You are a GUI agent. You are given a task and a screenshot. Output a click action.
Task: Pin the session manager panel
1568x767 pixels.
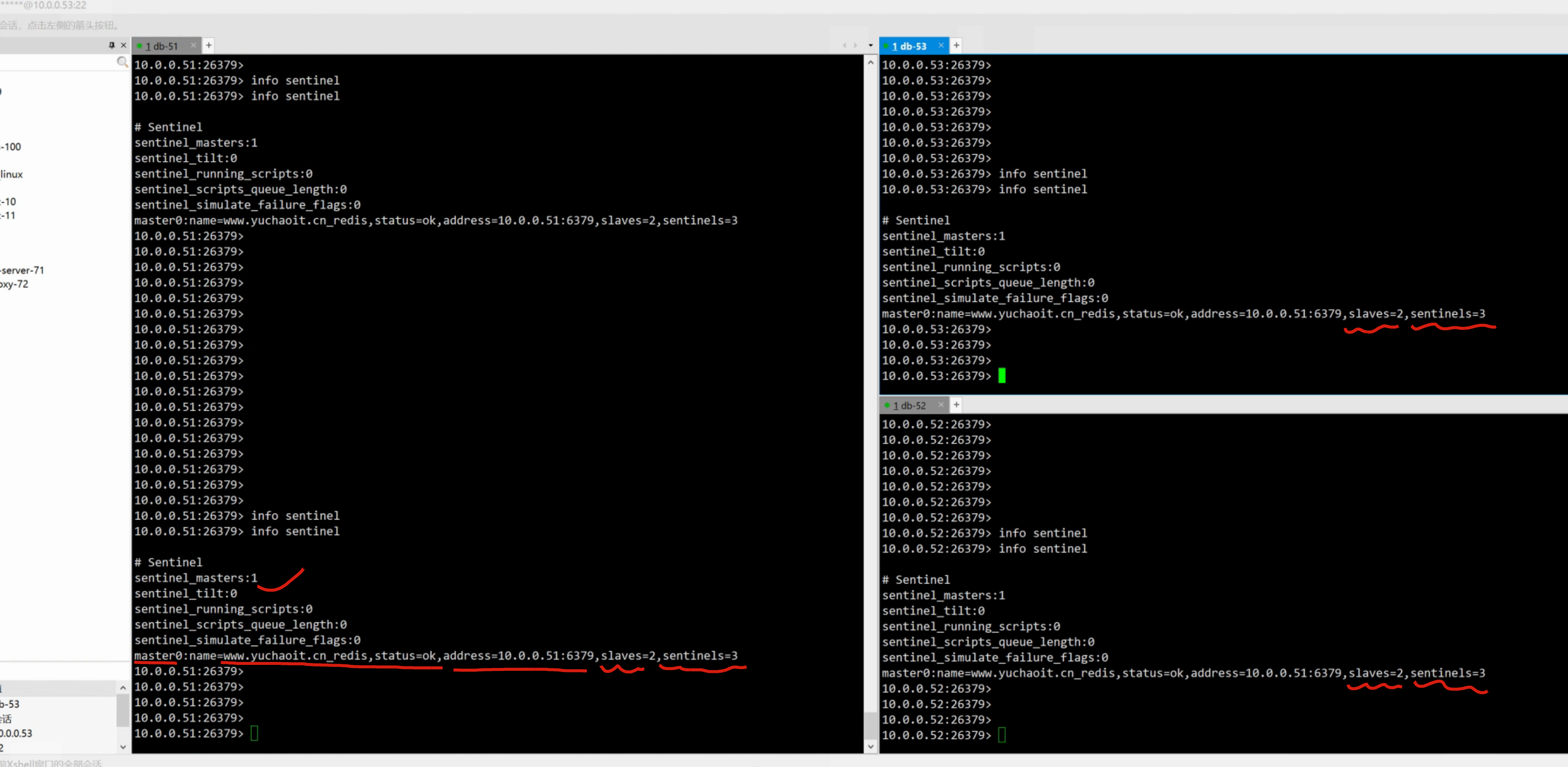112,45
